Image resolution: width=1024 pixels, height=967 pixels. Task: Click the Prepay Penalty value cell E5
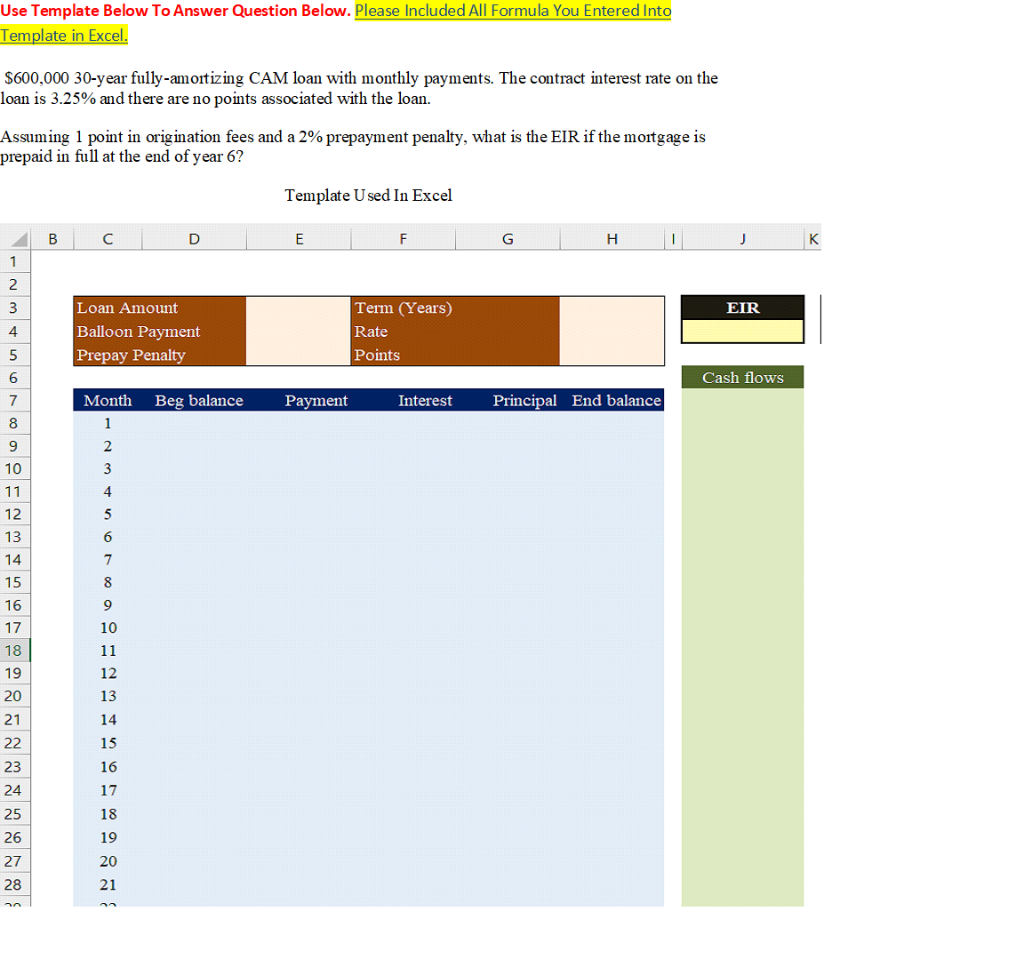click(298, 355)
